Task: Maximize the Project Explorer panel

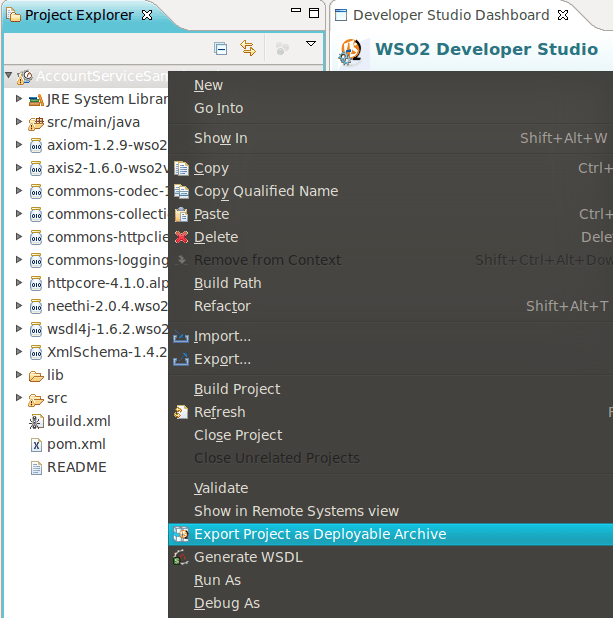Action: coord(314,13)
